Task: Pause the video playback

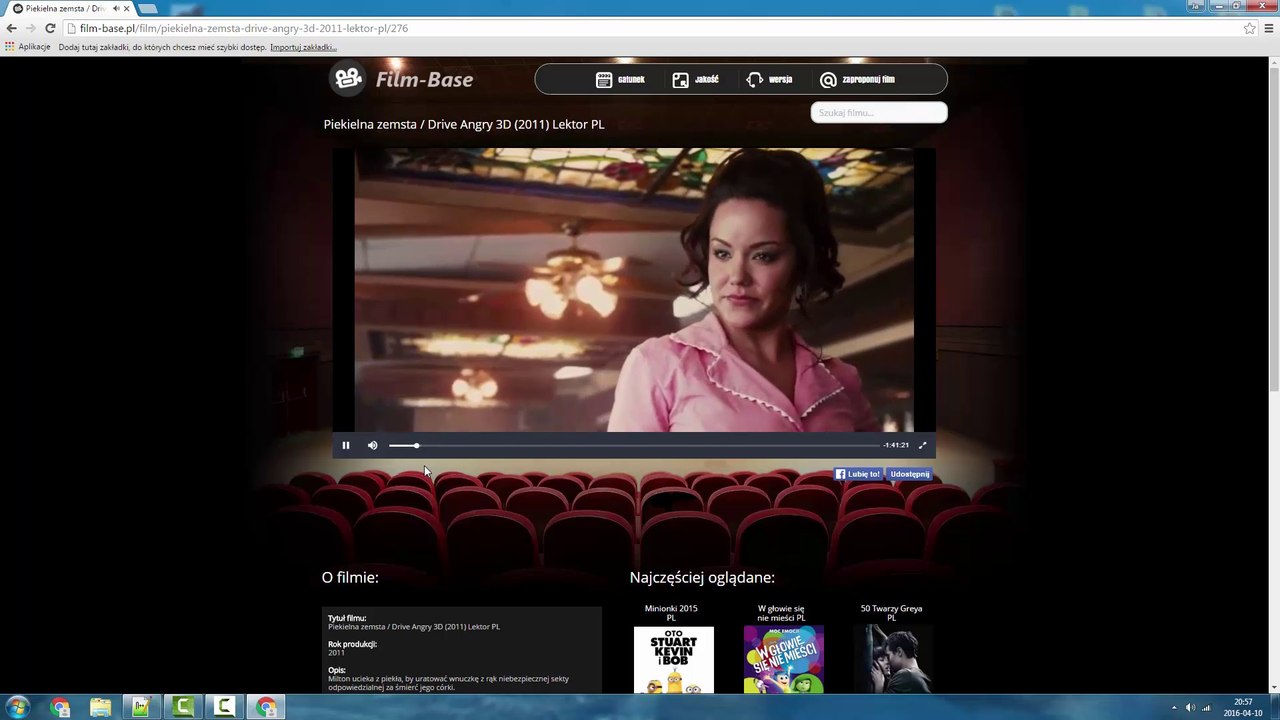Action: click(346, 445)
